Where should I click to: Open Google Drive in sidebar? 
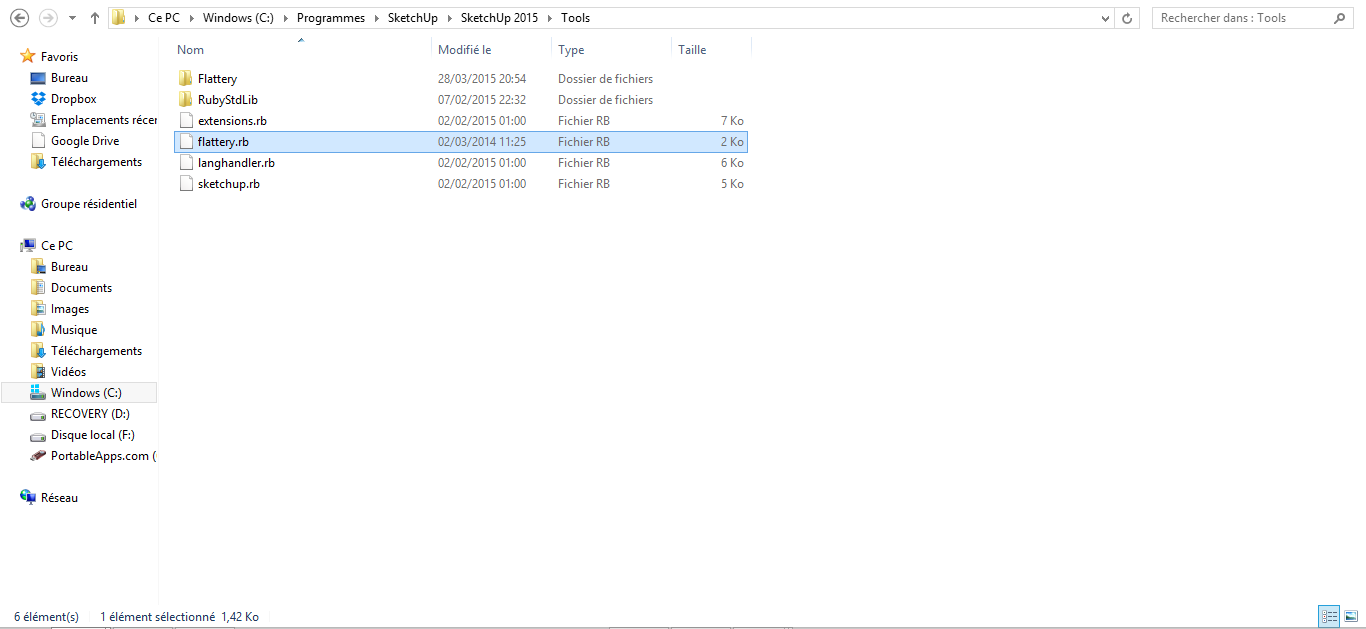point(85,141)
